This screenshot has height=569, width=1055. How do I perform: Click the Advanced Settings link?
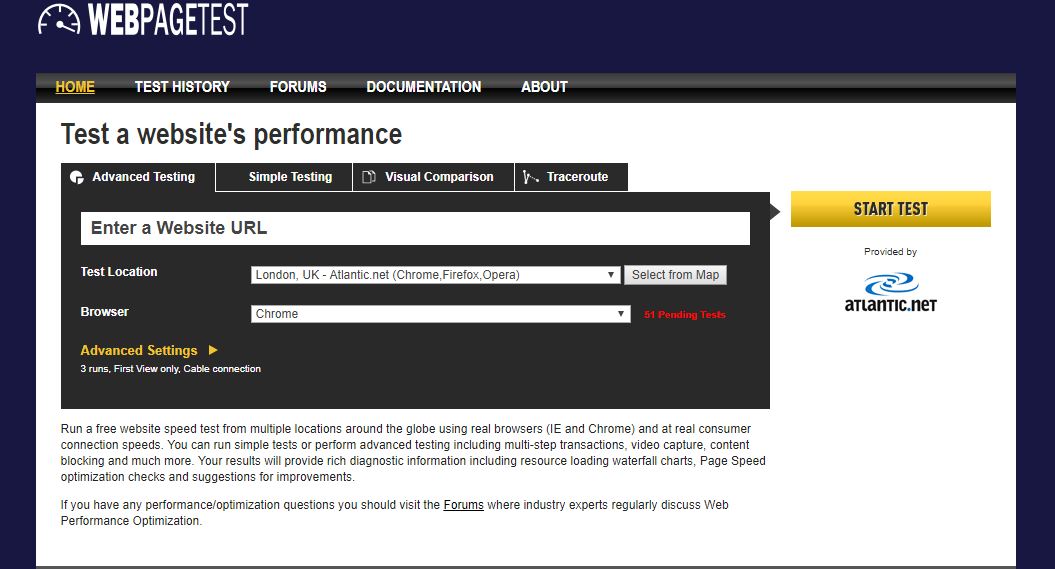(139, 350)
